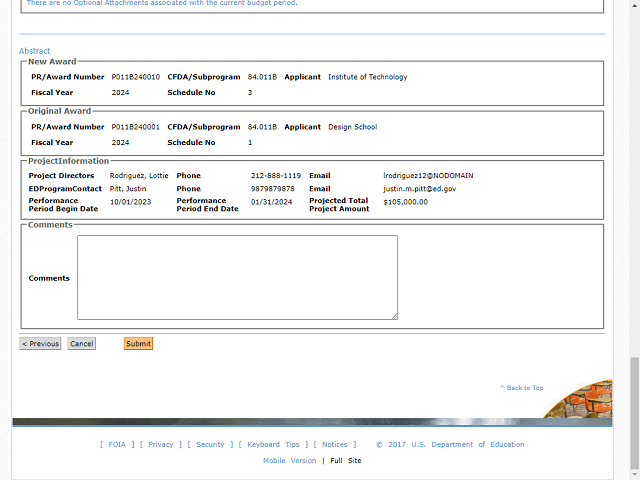
Task: Click the Submit button
Action: pos(138,344)
